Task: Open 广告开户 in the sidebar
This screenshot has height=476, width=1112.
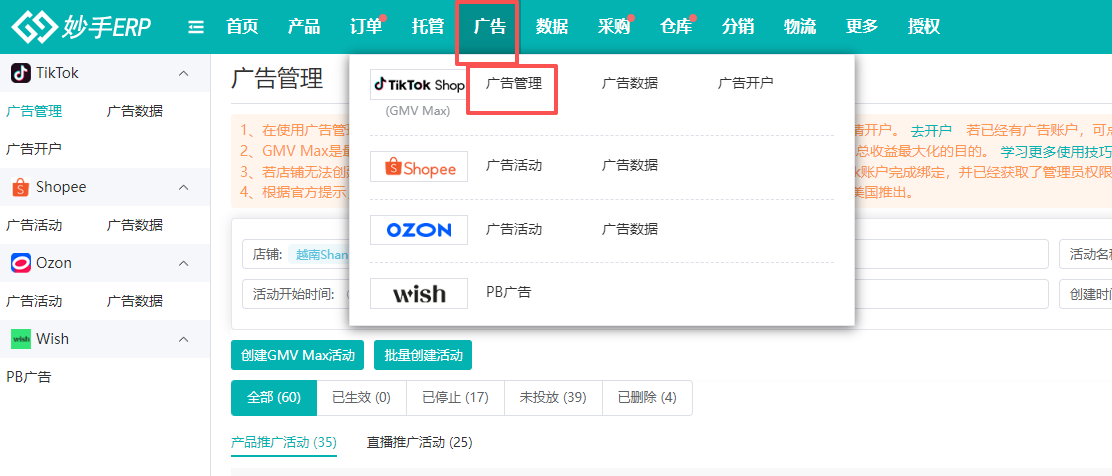Action: pos(34,149)
